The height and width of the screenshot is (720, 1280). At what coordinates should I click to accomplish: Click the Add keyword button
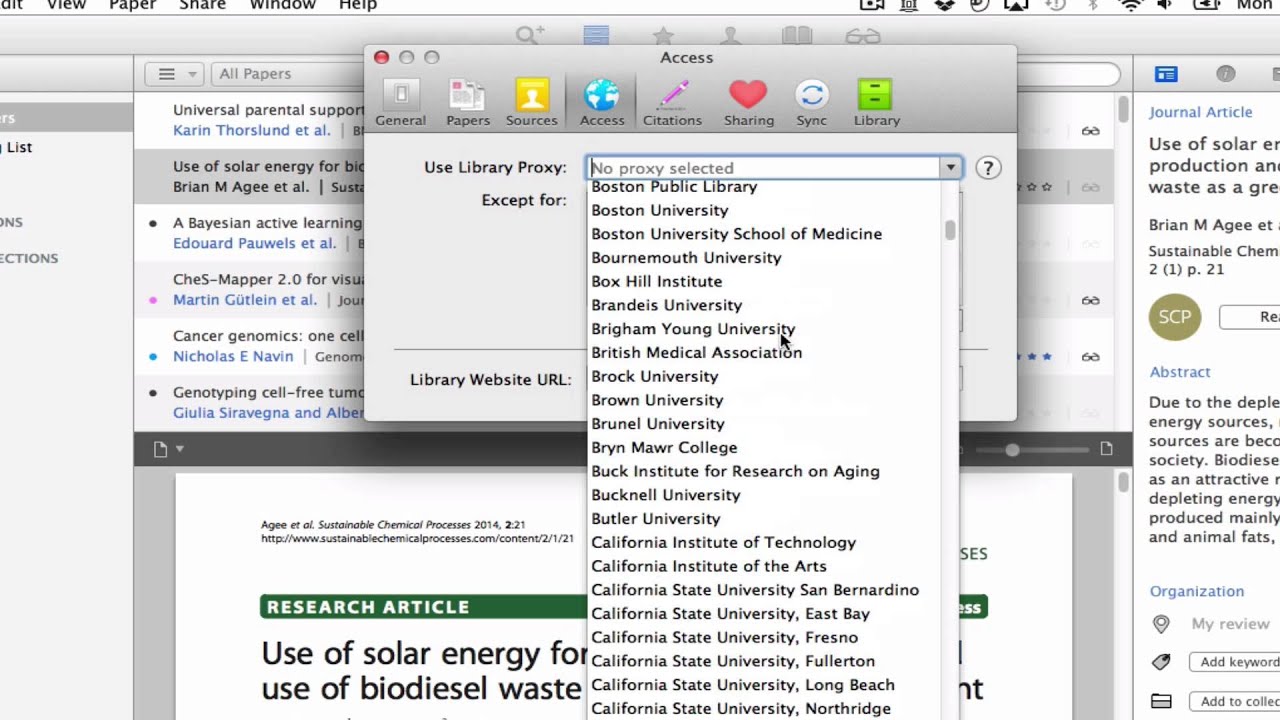coord(1235,662)
